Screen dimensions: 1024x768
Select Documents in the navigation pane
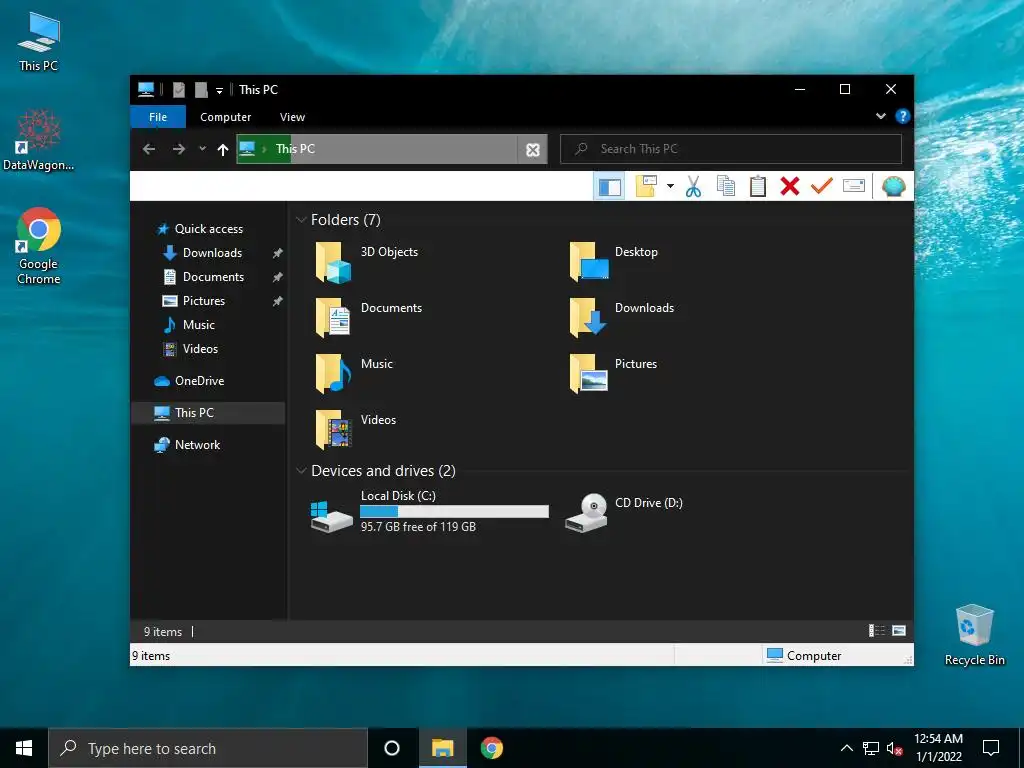pyautogui.click(x=213, y=277)
